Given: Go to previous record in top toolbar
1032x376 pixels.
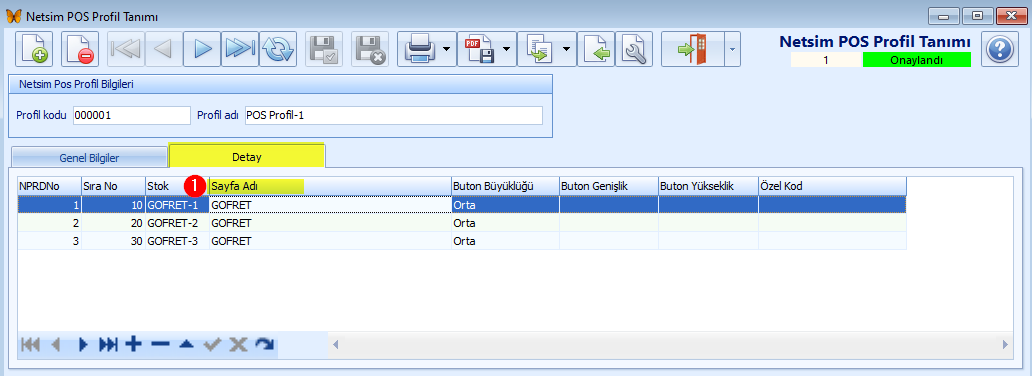Looking at the screenshot, I should [164, 49].
